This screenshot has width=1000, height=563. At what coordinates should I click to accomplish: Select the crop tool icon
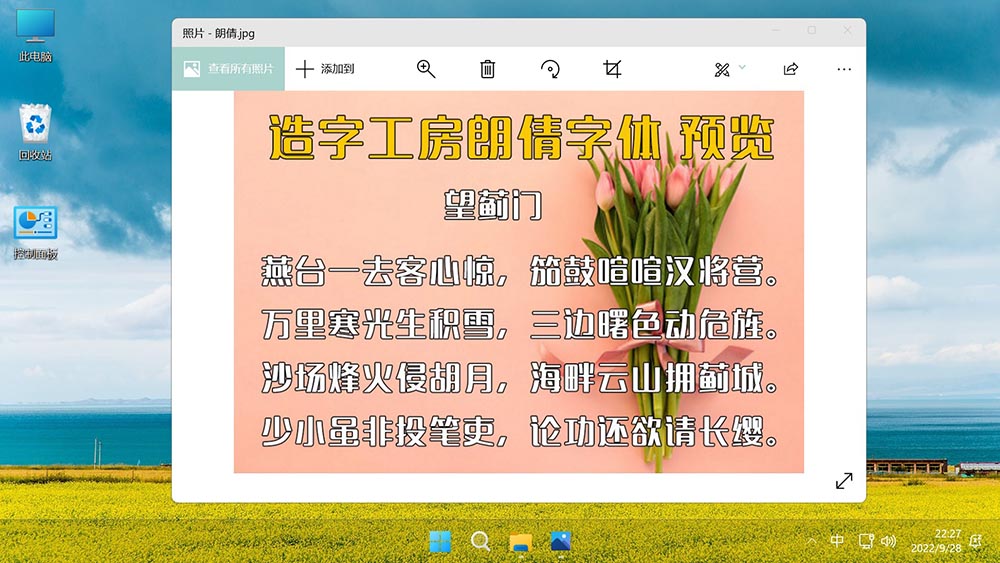click(x=612, y=69)
